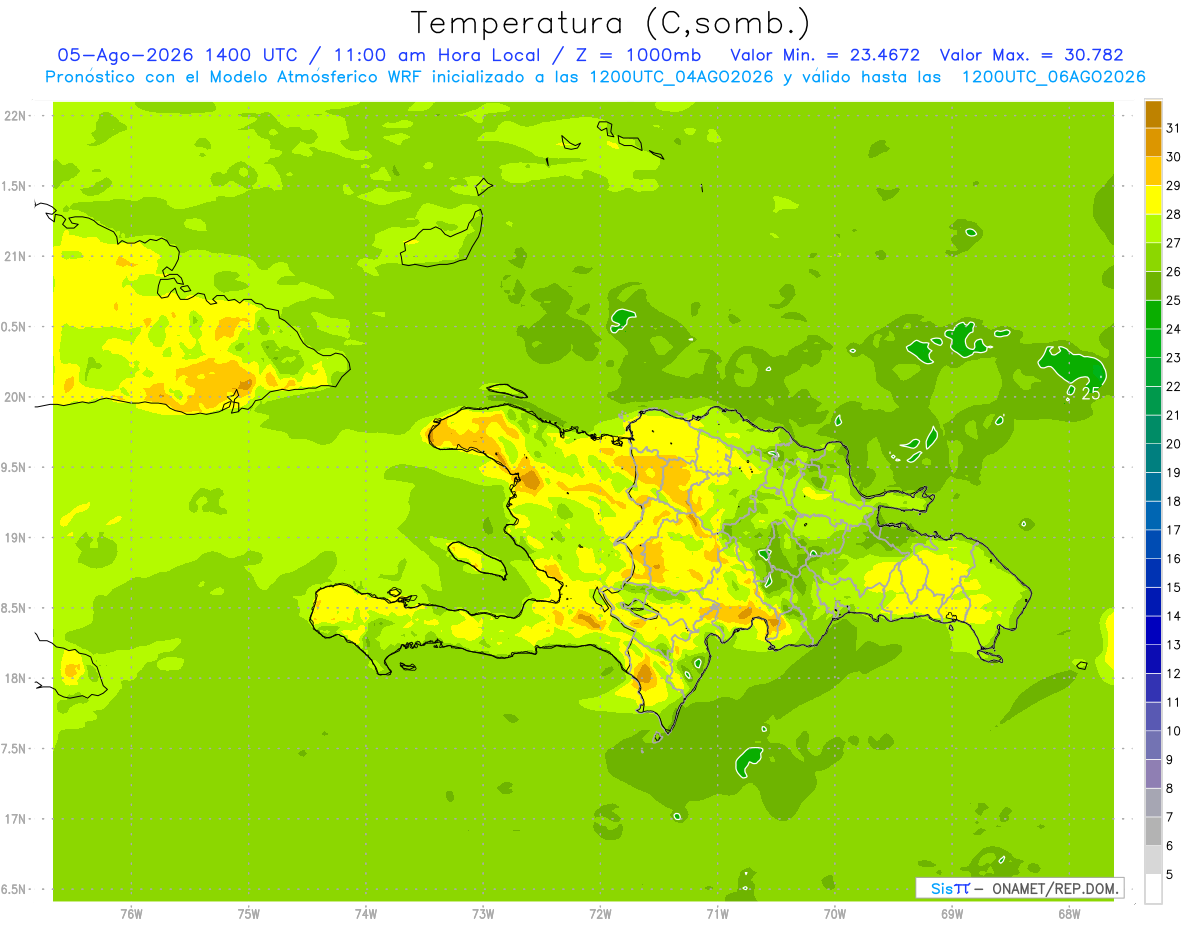Viewport: 1200px width, 927px height.
Task: Click the latitude label "21N"
Action: [17, 256]
